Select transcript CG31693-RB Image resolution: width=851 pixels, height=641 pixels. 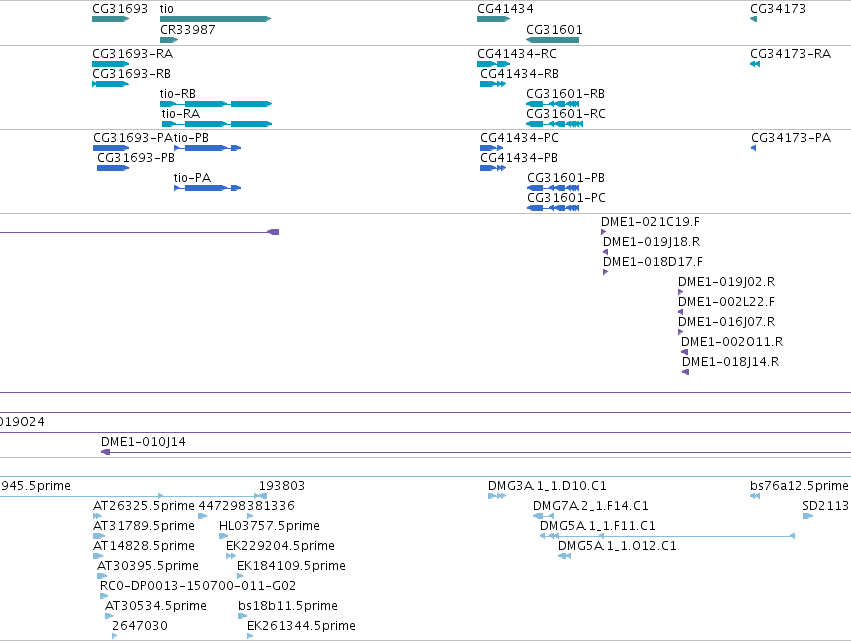[131, 74]
